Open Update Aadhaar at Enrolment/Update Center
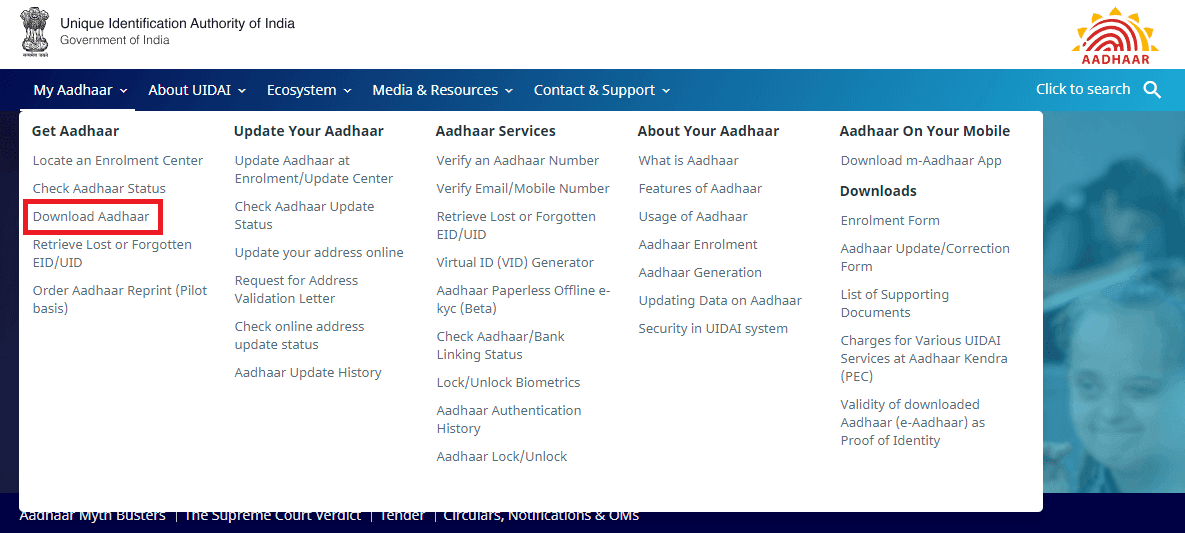Screen dimensions: 1185x533 pos(314,169)
